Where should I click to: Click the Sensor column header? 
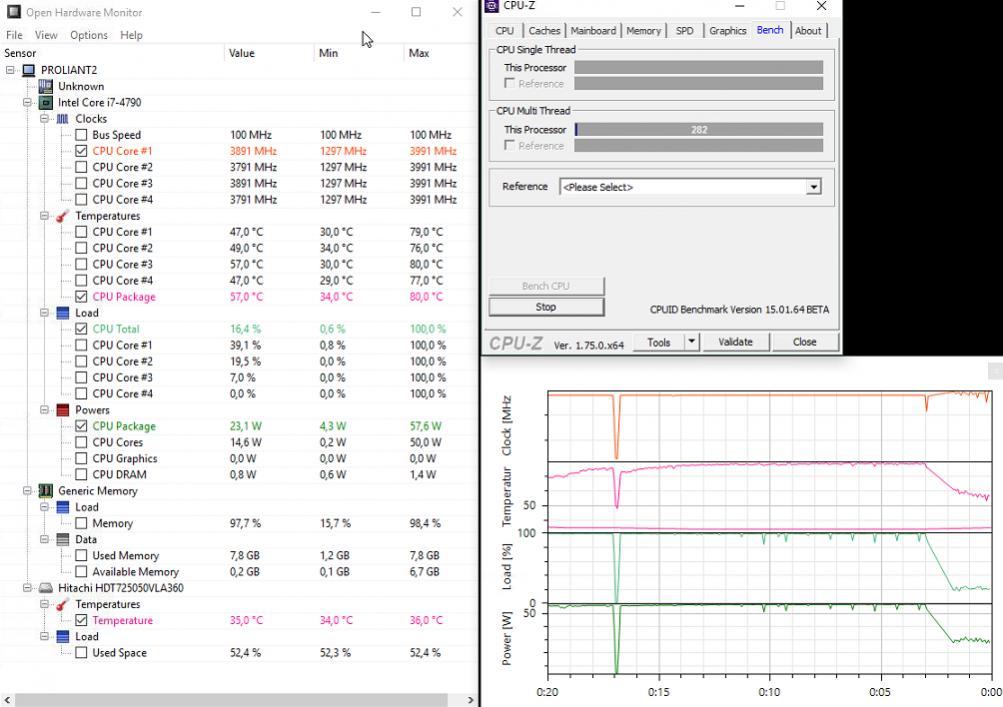click(112, 53)
